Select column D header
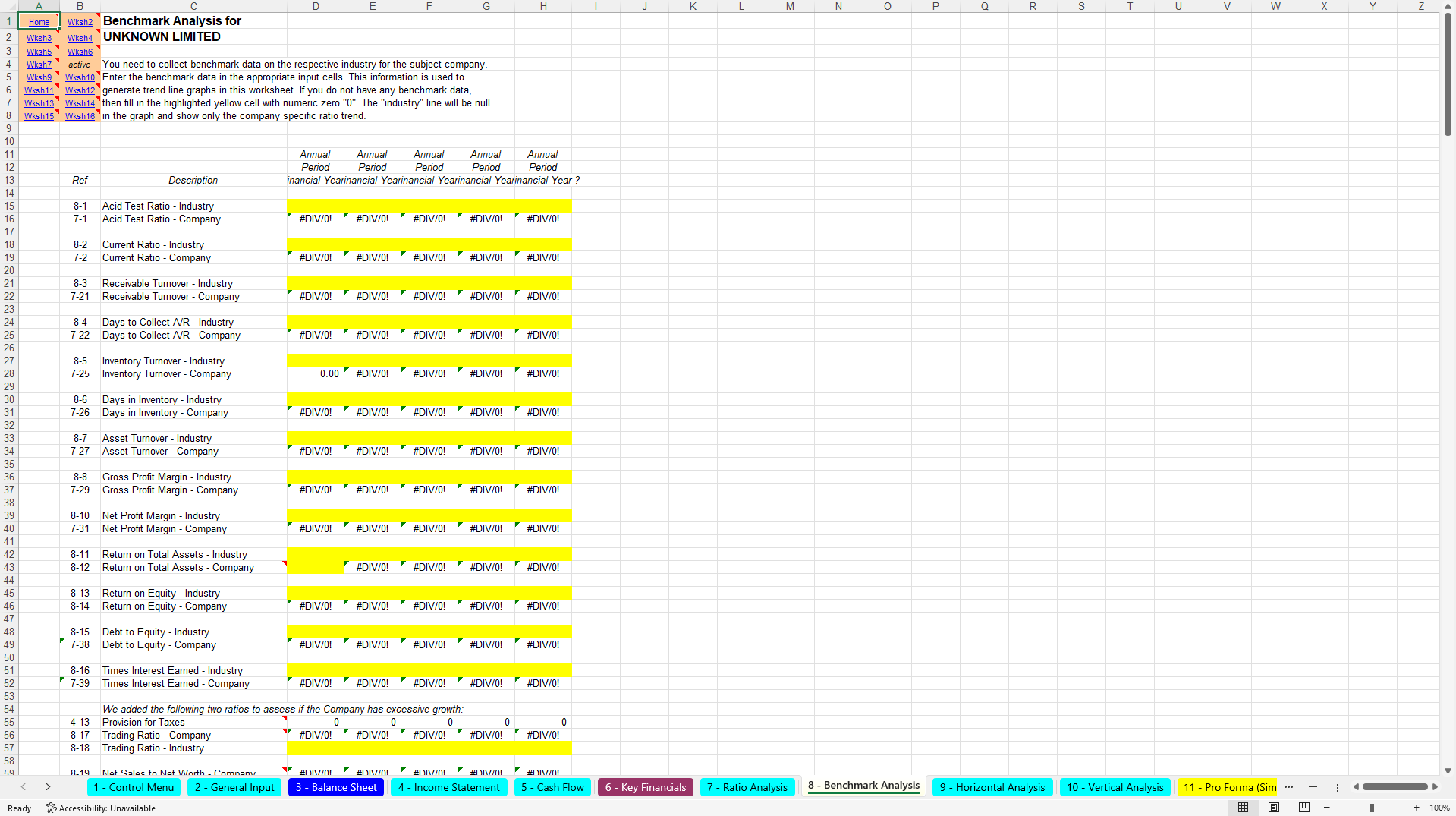 316,6
